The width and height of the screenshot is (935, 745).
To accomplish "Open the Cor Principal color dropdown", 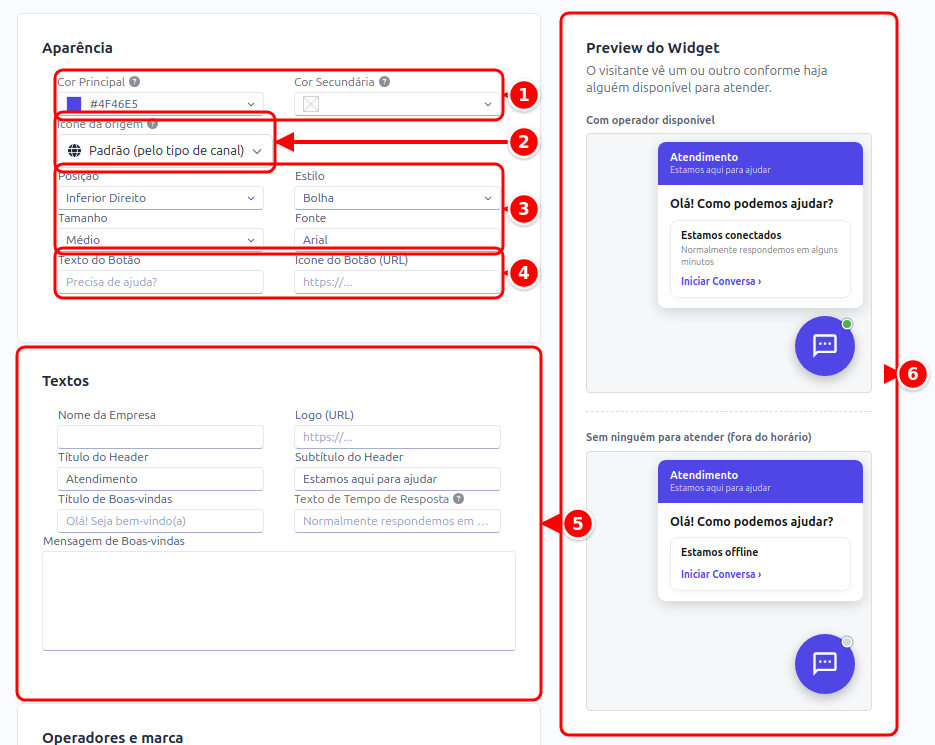I will (160, 104).
